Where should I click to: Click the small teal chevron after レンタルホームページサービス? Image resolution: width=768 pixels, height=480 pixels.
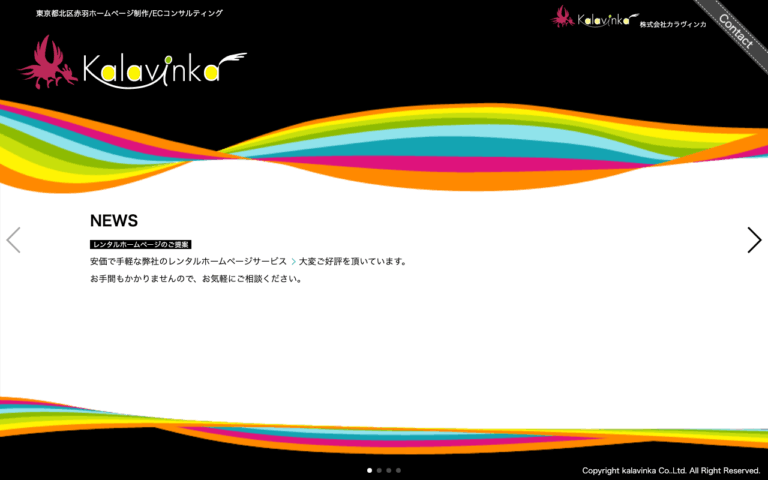click(x=293, y=262)
